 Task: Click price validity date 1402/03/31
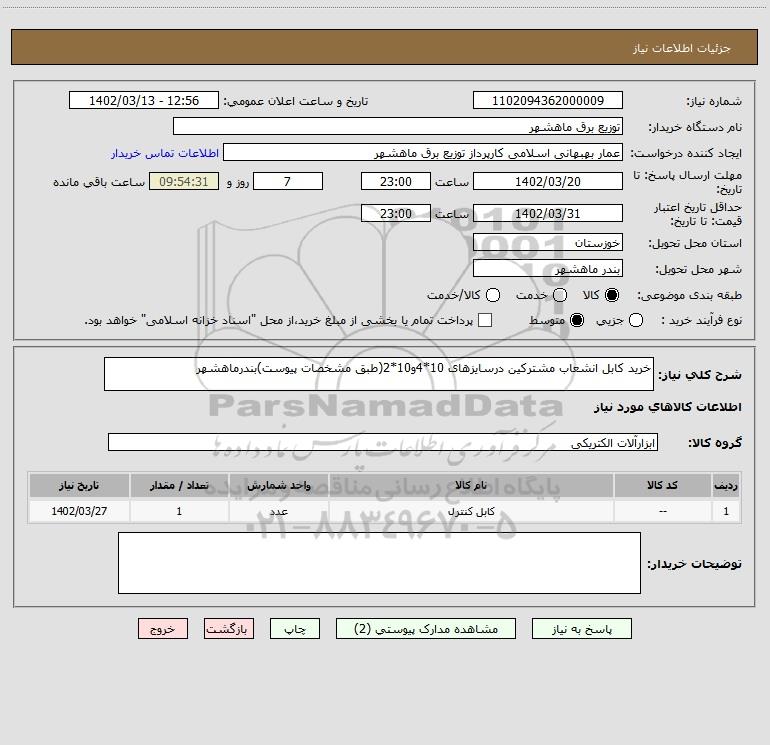click(x=548, y=213)
